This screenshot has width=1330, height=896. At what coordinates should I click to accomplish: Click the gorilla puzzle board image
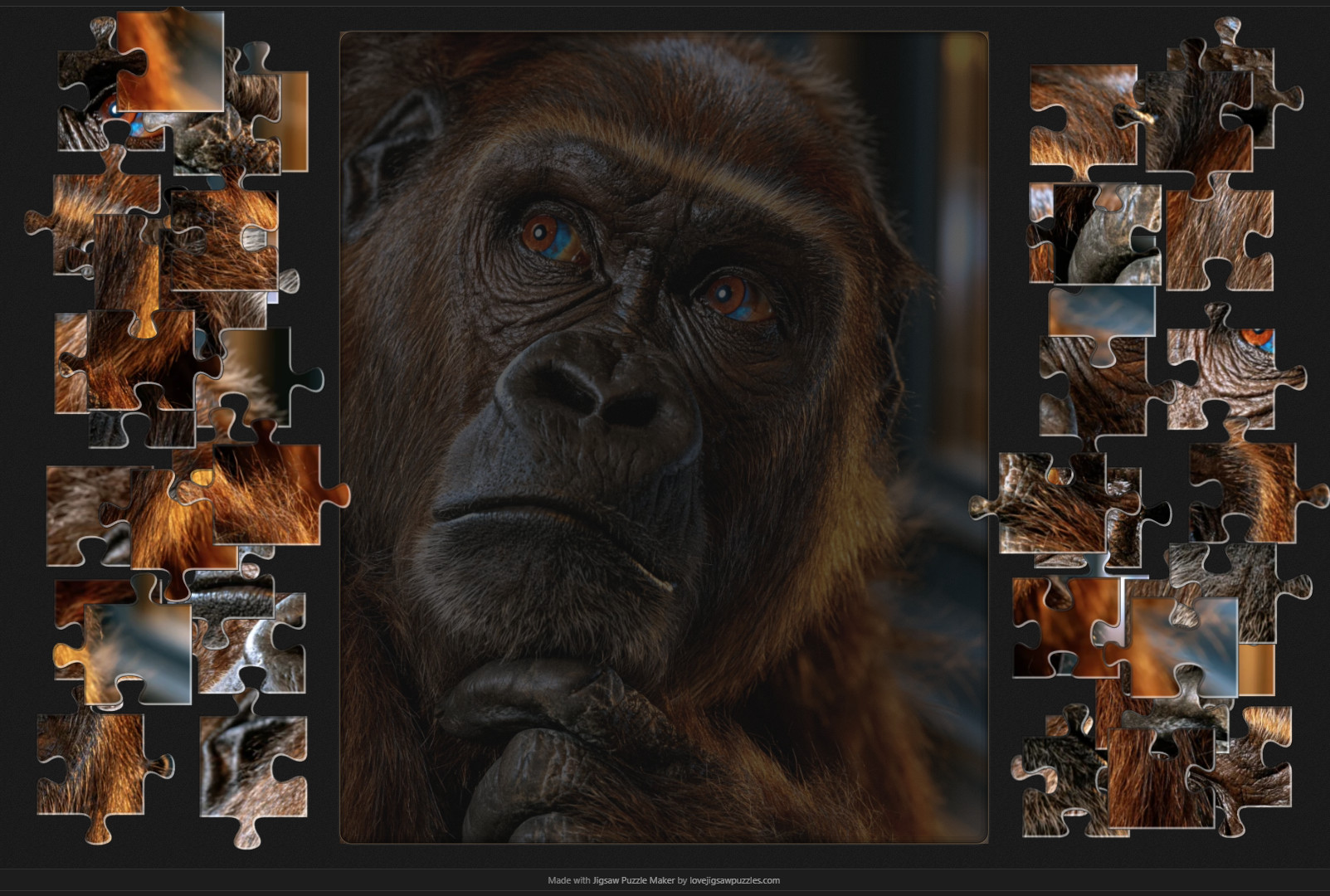point(664,437)
